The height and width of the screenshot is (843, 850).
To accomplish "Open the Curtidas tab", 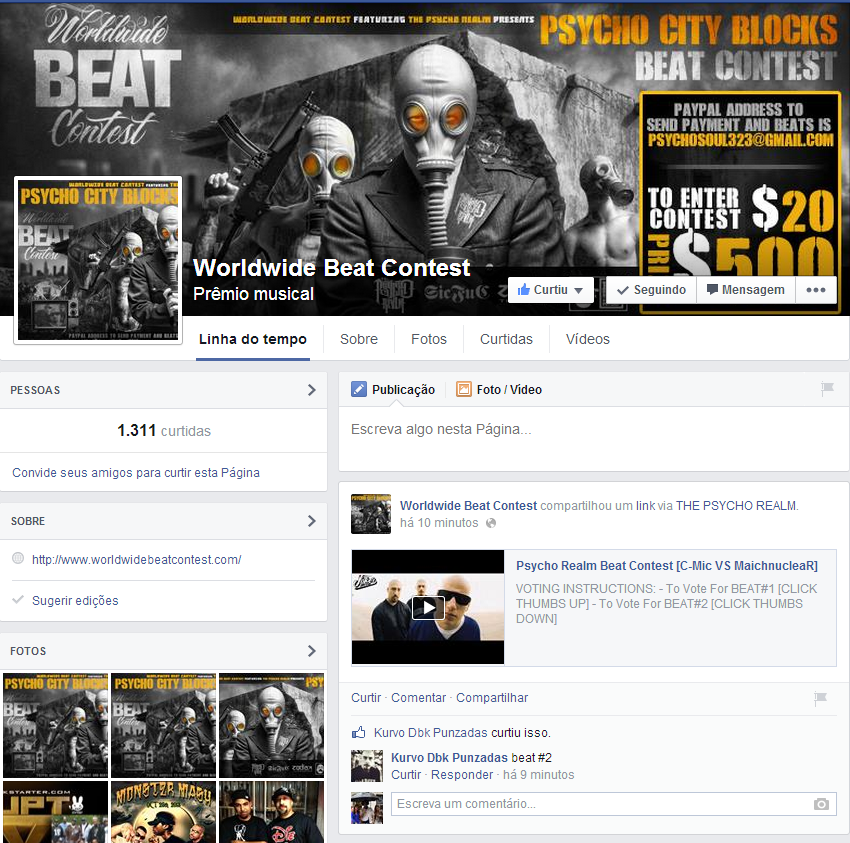I will click(506, 339).
